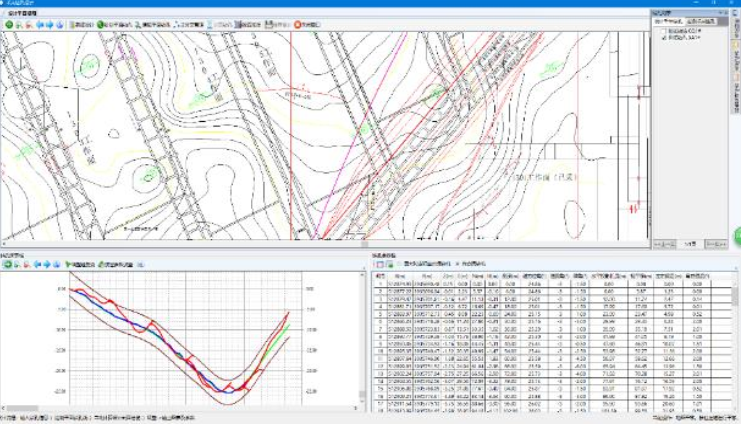This screenshot has height=427, width=741.
Task: Click the blue left arrow in top toolbar
Action: (x=40, y=24)
